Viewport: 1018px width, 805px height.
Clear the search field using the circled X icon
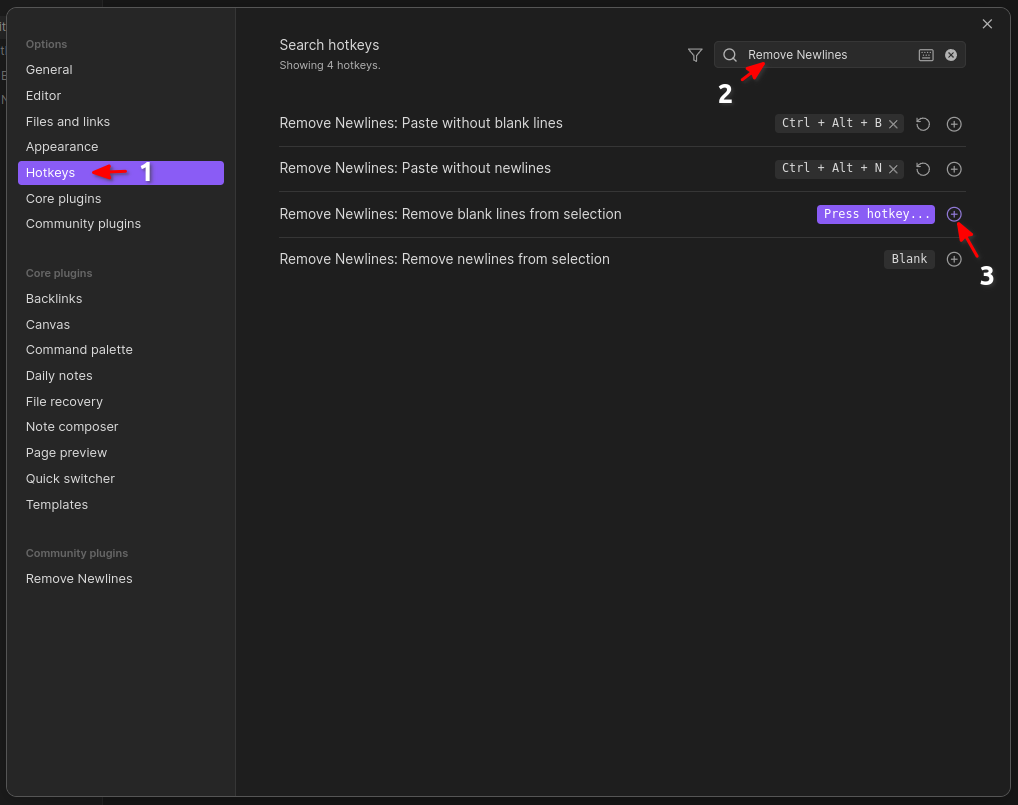[950, 55]
